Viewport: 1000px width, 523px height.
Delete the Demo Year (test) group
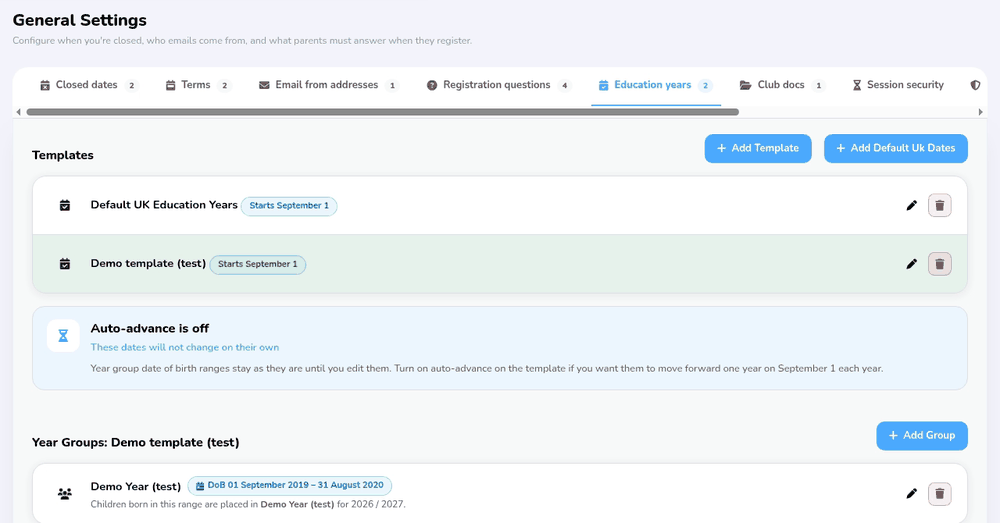(939, 494)
